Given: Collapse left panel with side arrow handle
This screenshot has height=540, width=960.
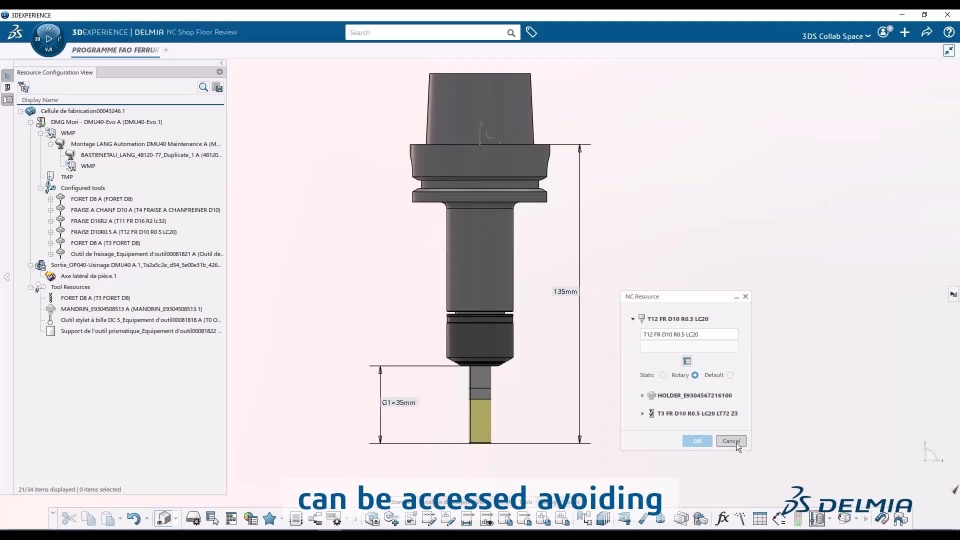Looking at the screenshot, I should pyautogui.click(x=7, y=277).
